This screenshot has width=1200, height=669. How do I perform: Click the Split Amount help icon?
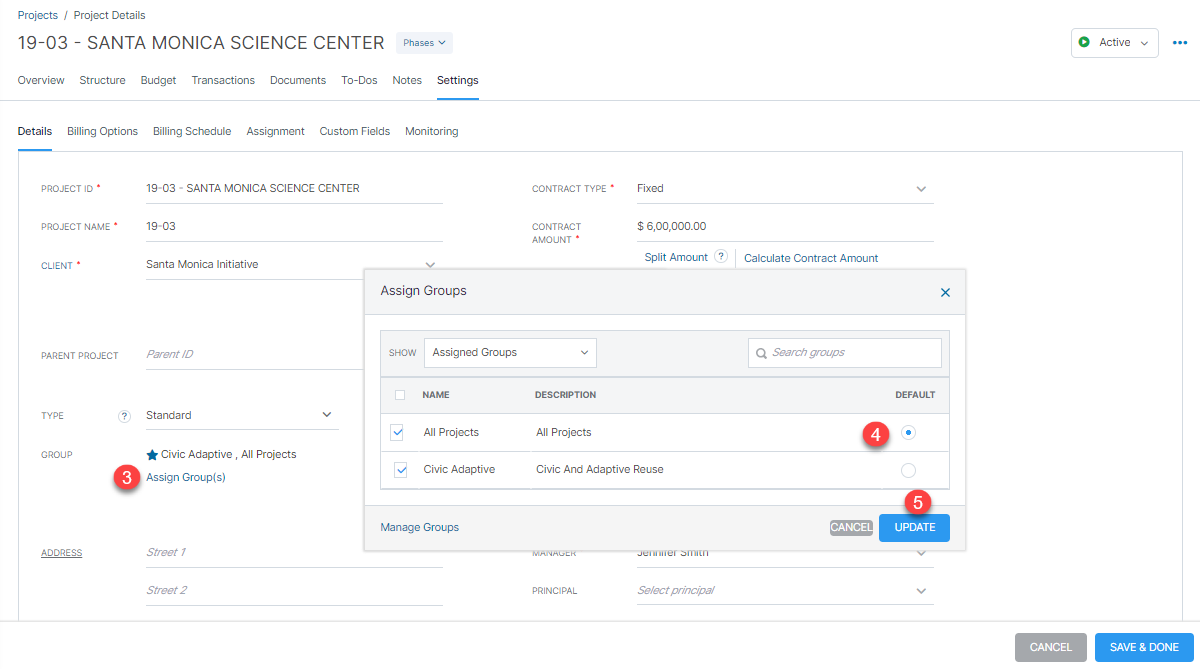(723, 256)
